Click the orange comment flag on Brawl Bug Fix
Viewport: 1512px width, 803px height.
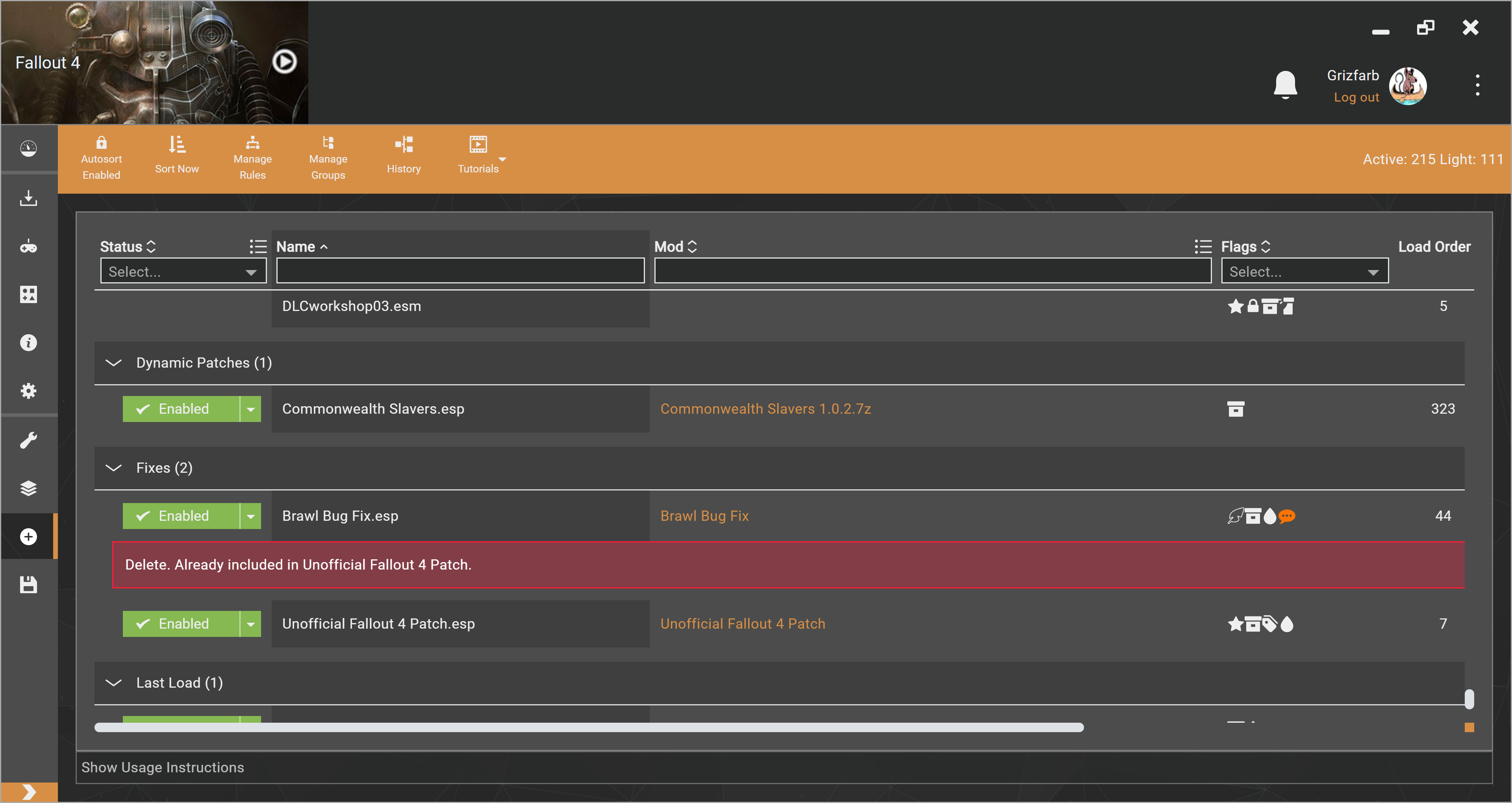point(1287,516)
